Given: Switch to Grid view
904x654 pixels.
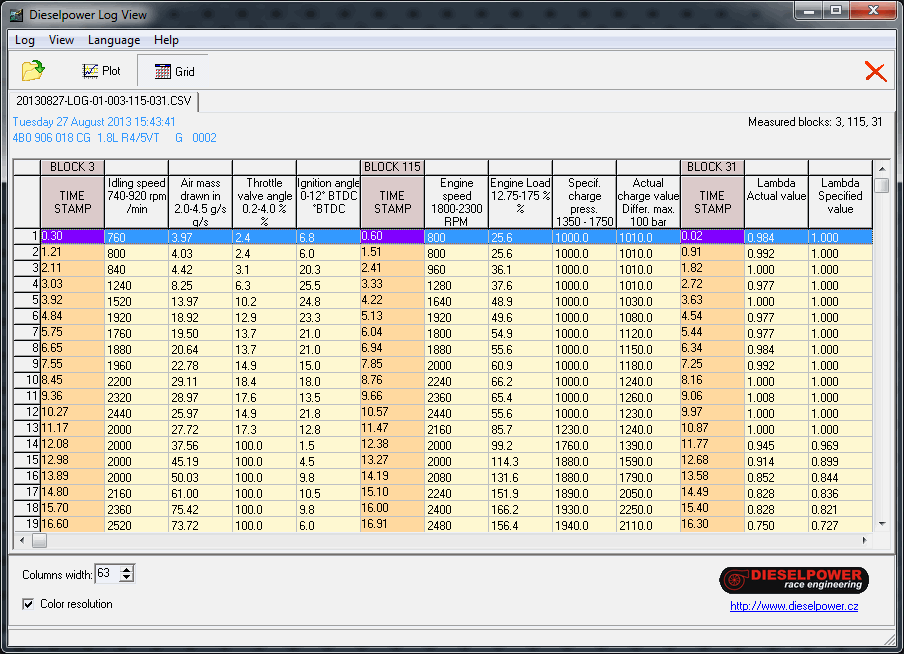Looking at the screenshot, I should click(x=174, y=71).
